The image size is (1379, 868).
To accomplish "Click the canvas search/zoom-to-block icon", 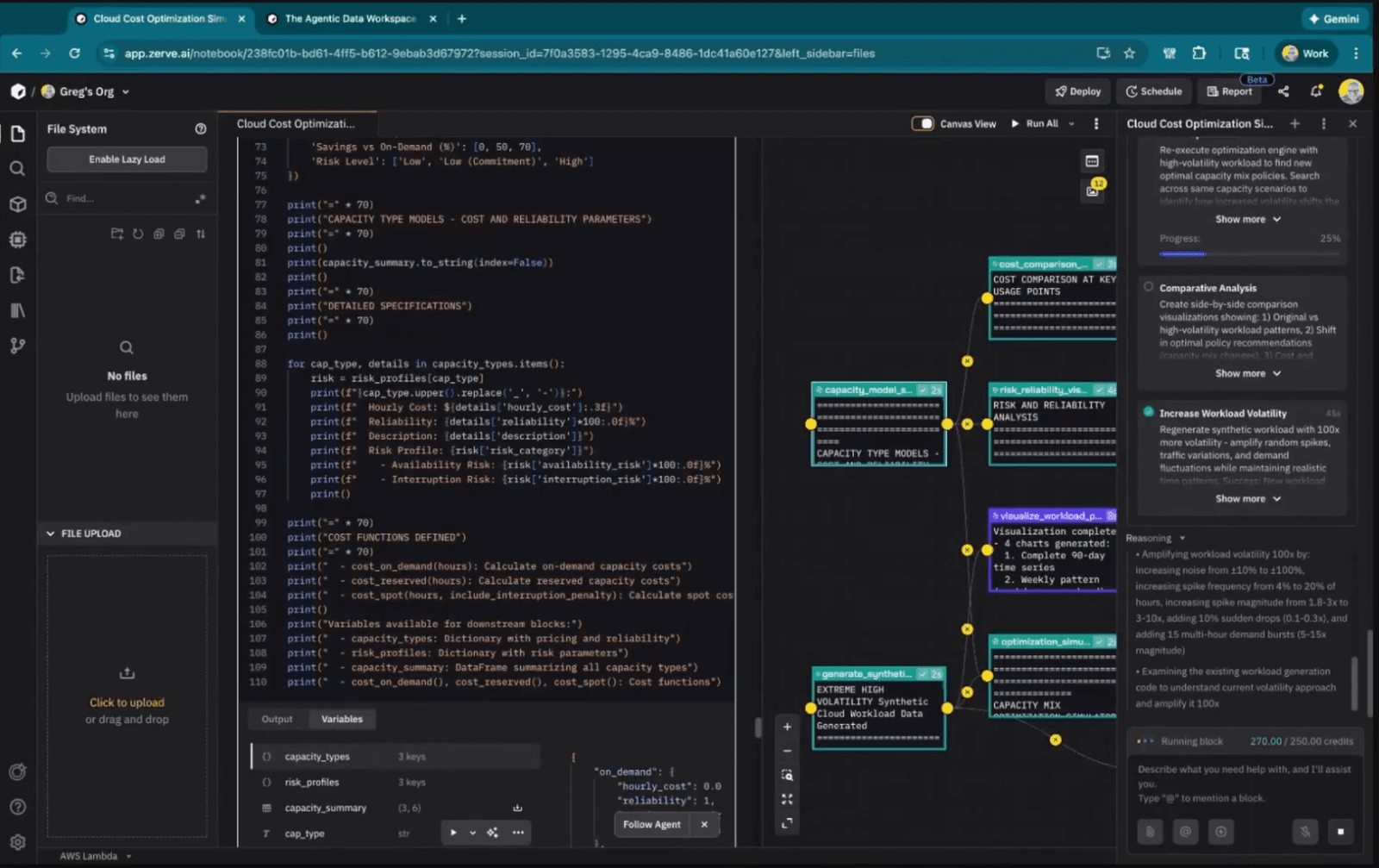I will [787, 775].
